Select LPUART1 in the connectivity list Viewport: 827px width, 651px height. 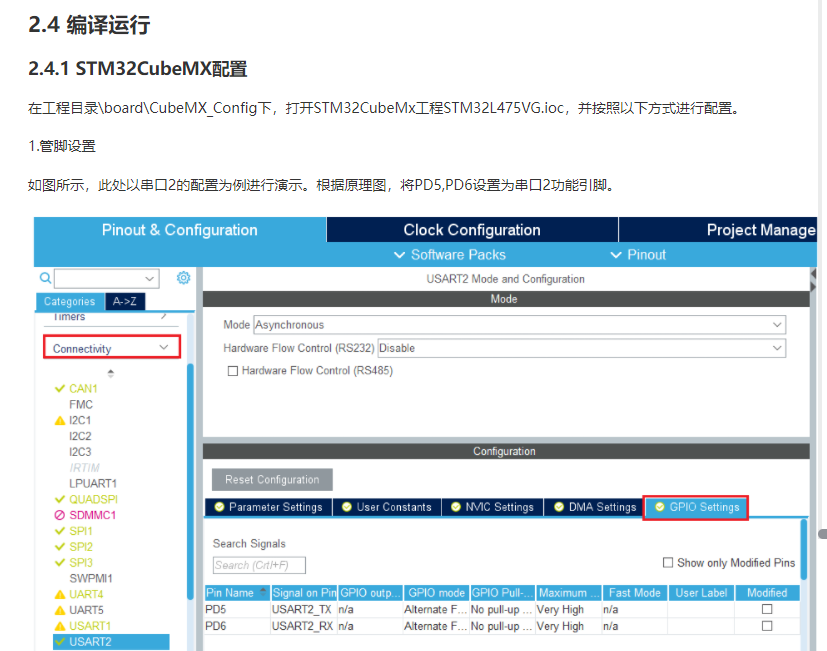(x=93, y=484)
